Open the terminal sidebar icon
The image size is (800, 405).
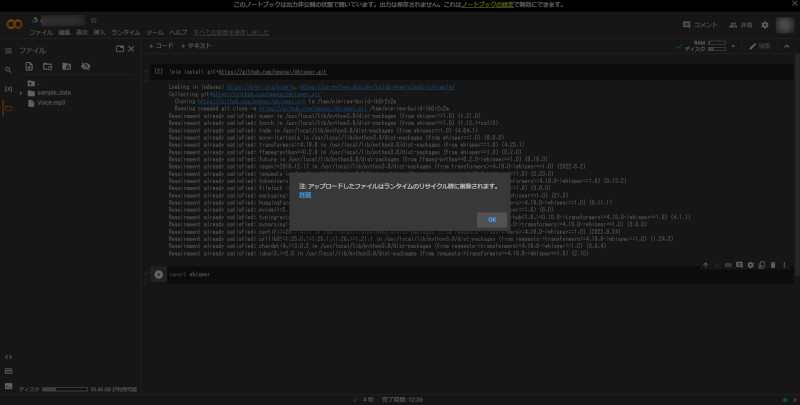pyautogui.click(x=8, y=386)
